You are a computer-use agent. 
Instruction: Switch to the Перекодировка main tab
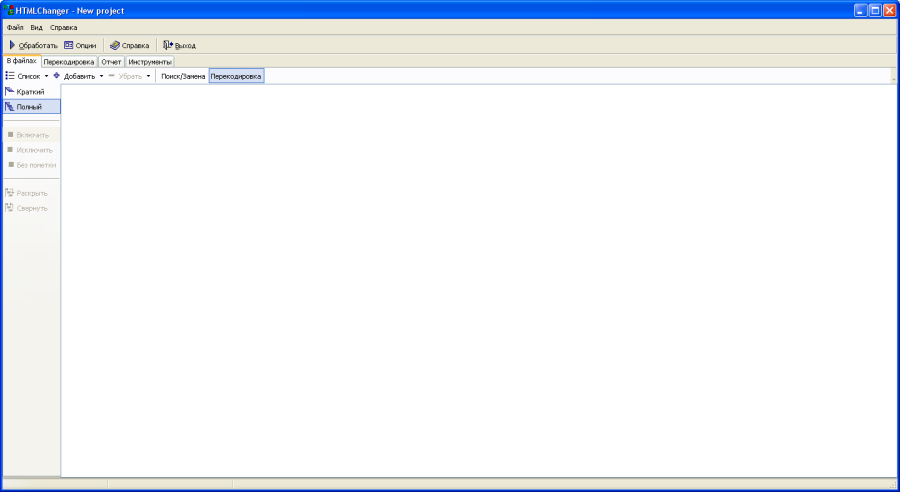click(69, 62)
